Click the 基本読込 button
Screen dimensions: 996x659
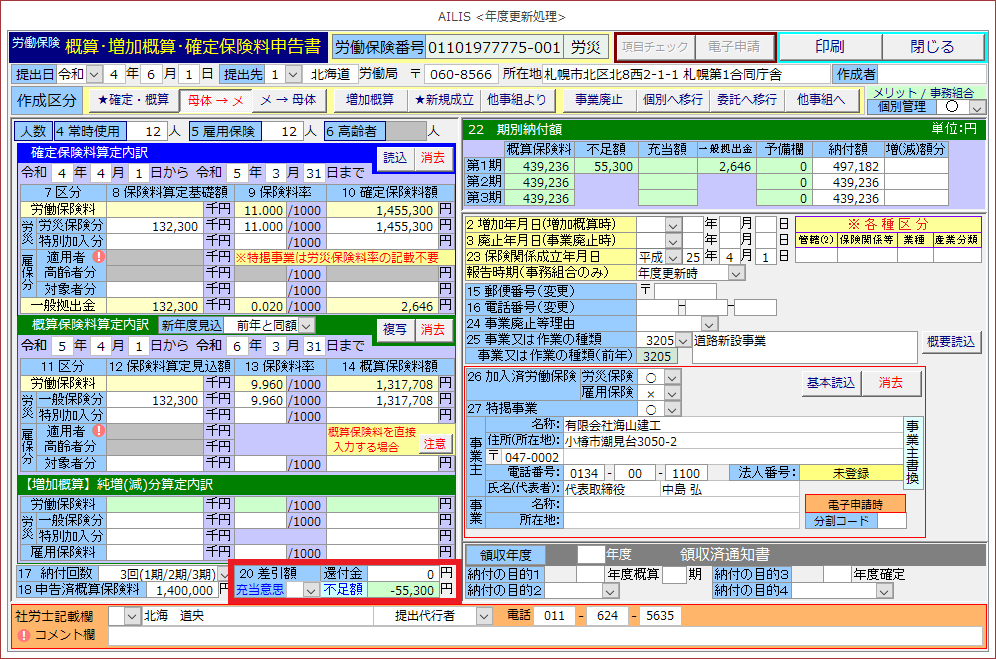(x=830, y=383)
